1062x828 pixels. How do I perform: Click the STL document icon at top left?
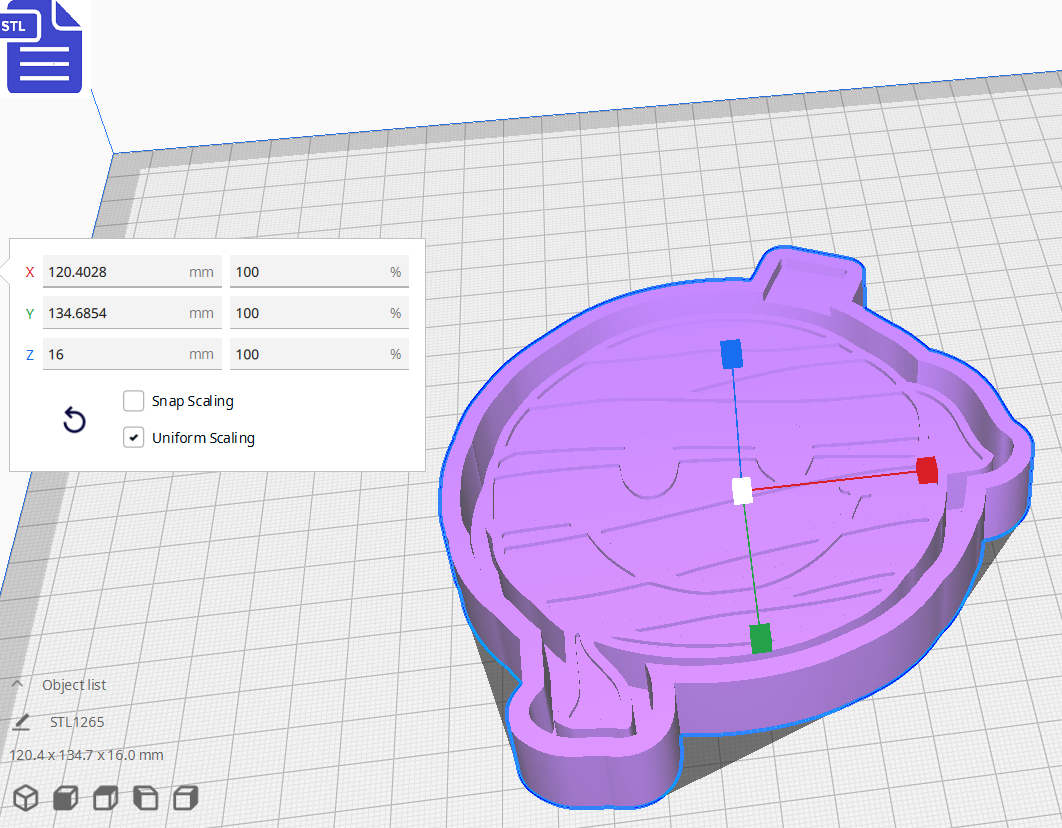point(42,46)
